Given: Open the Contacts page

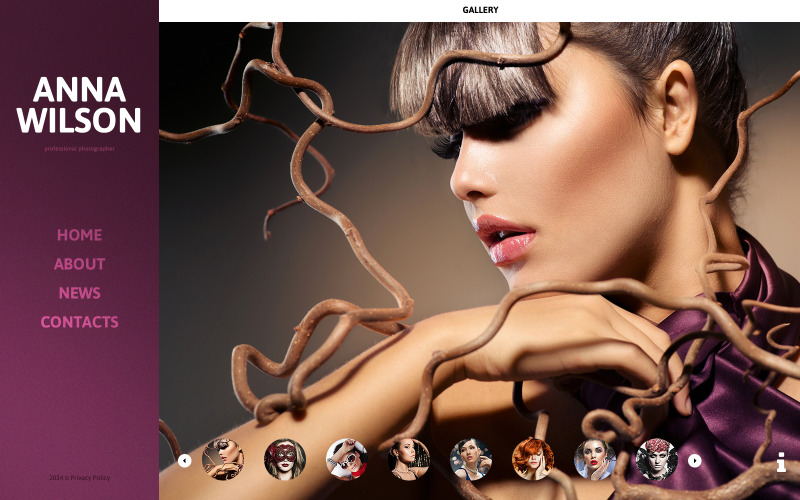Looking at the screenshot, I should pos(79,322).
